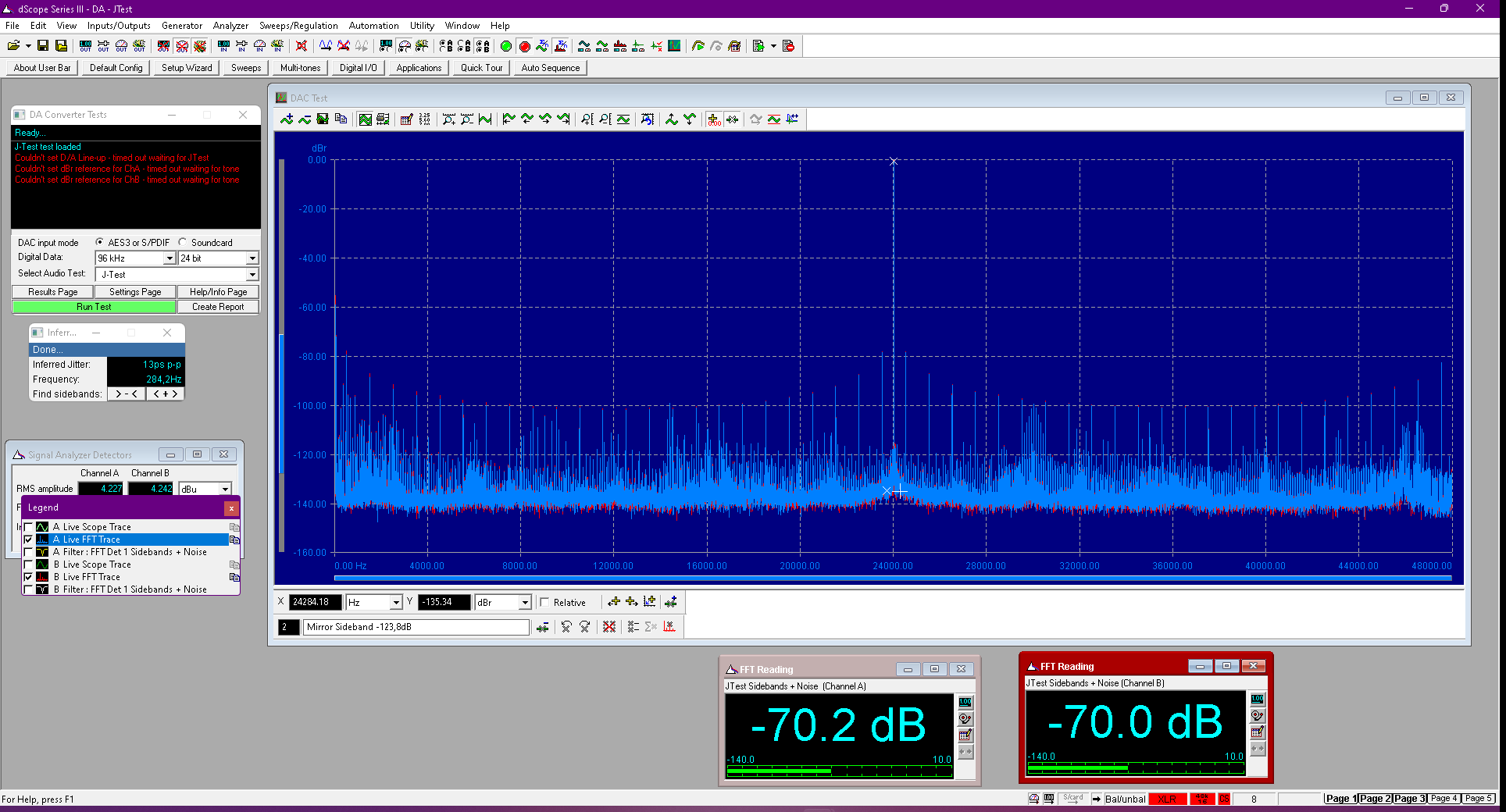Expand the Open folder dropdown arrow

(28, 46)
